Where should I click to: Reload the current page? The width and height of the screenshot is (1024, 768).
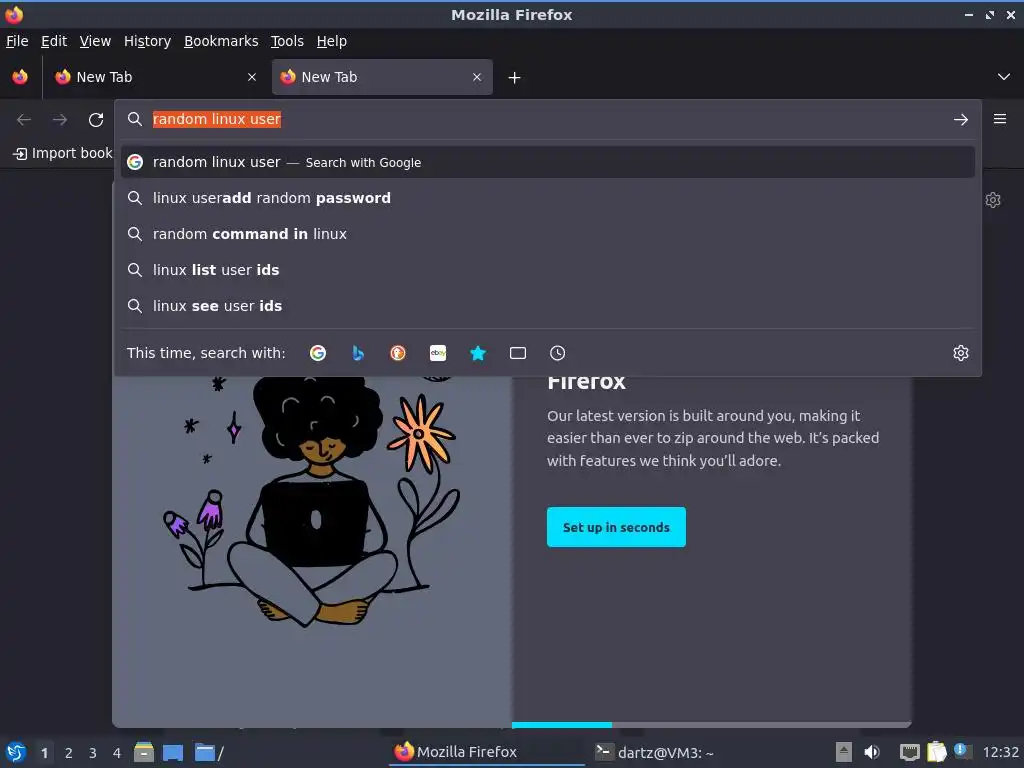coord(96,120)
